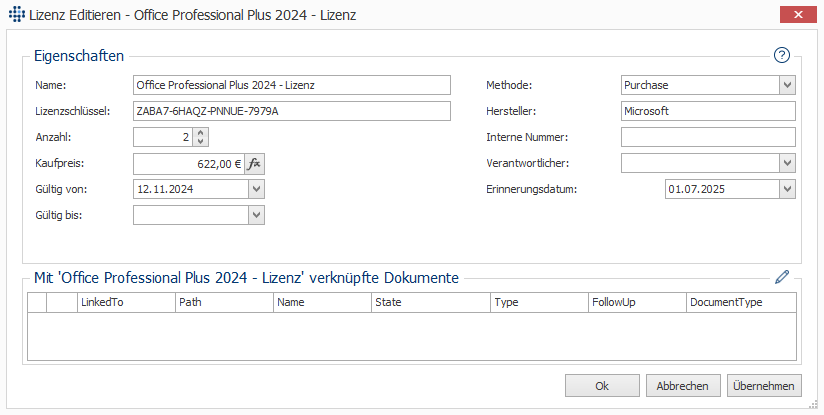Close the Lizenz Editieren dialog
The width and height of the screenshot is (824, 415).
798,15
